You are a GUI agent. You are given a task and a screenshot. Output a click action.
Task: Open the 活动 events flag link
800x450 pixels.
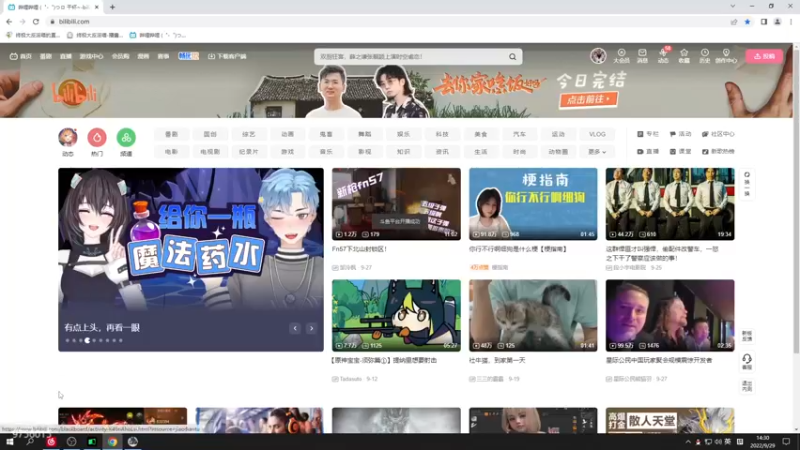(680, 134)
